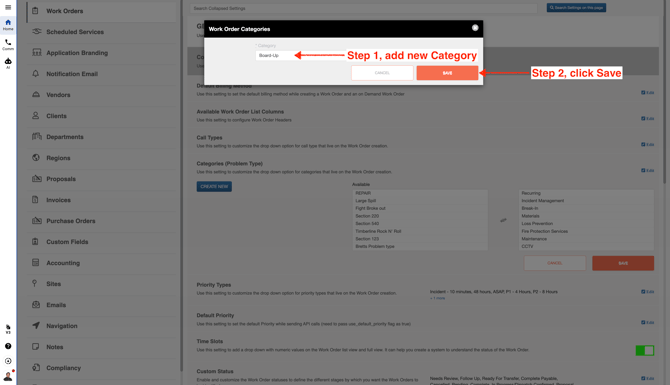This screenshot has height=385, width=670.
Task: Select CCTV in the selected list
Action: tap(586, 247)
